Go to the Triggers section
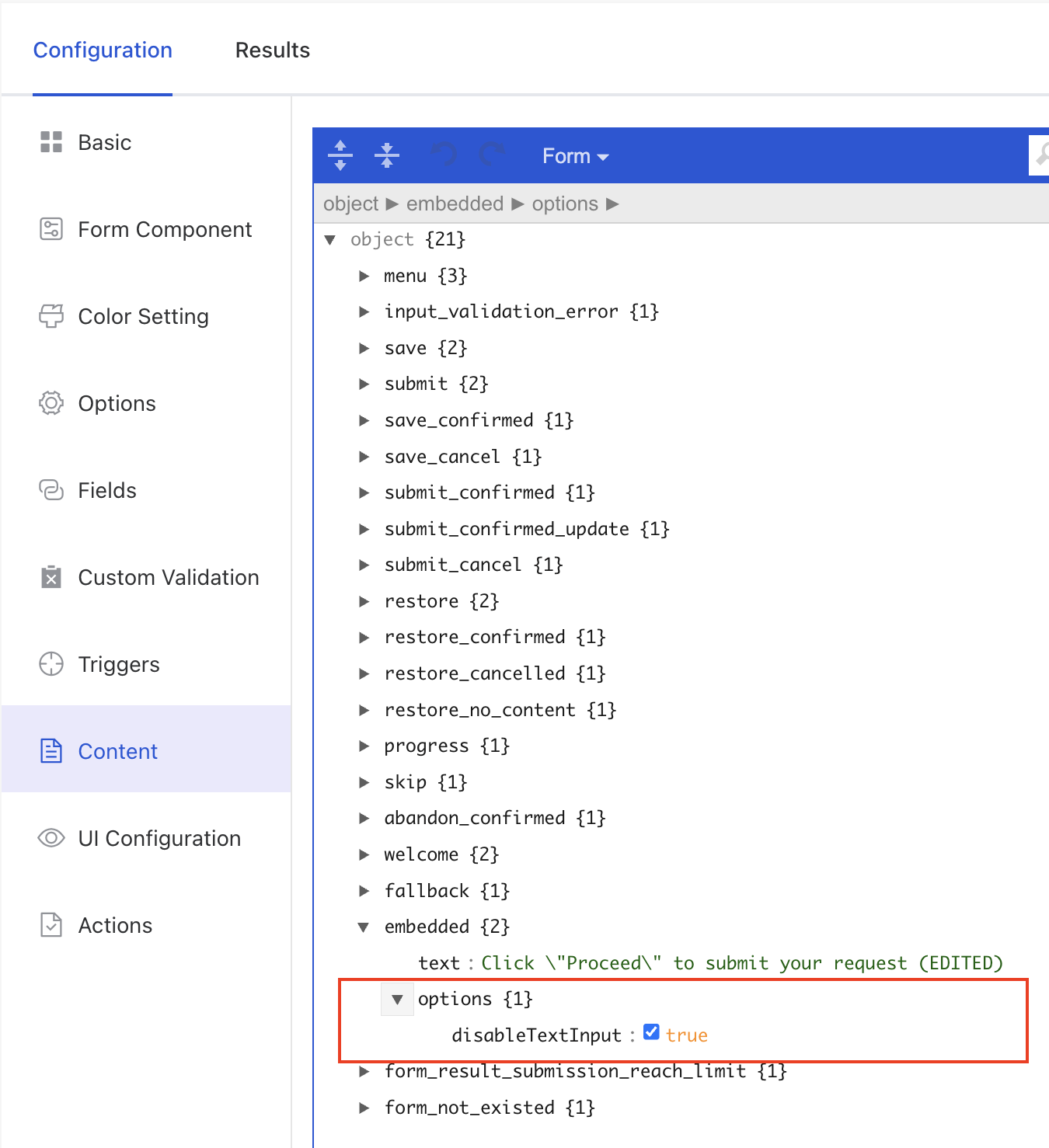The height and width of the screenshot is (1148, 1049). 118,664
